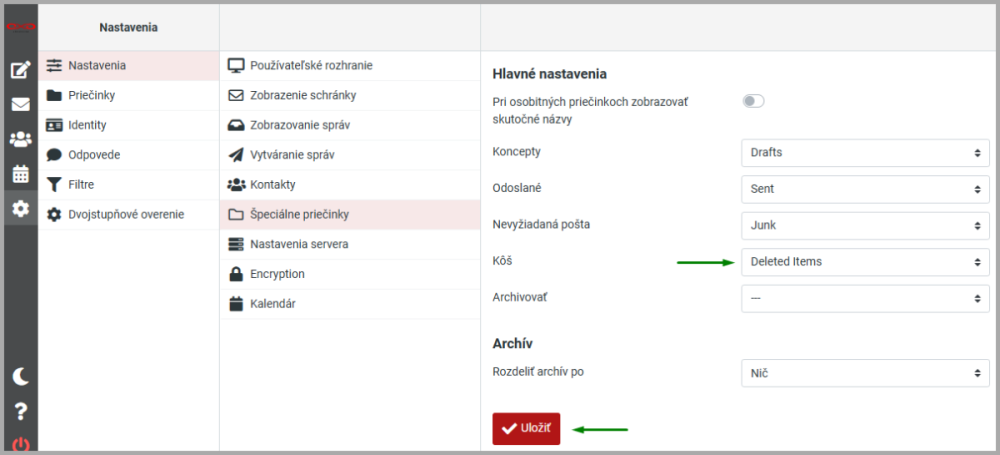
Task: Open the Archivovať folder dropdown
Action: pos(865,298)
